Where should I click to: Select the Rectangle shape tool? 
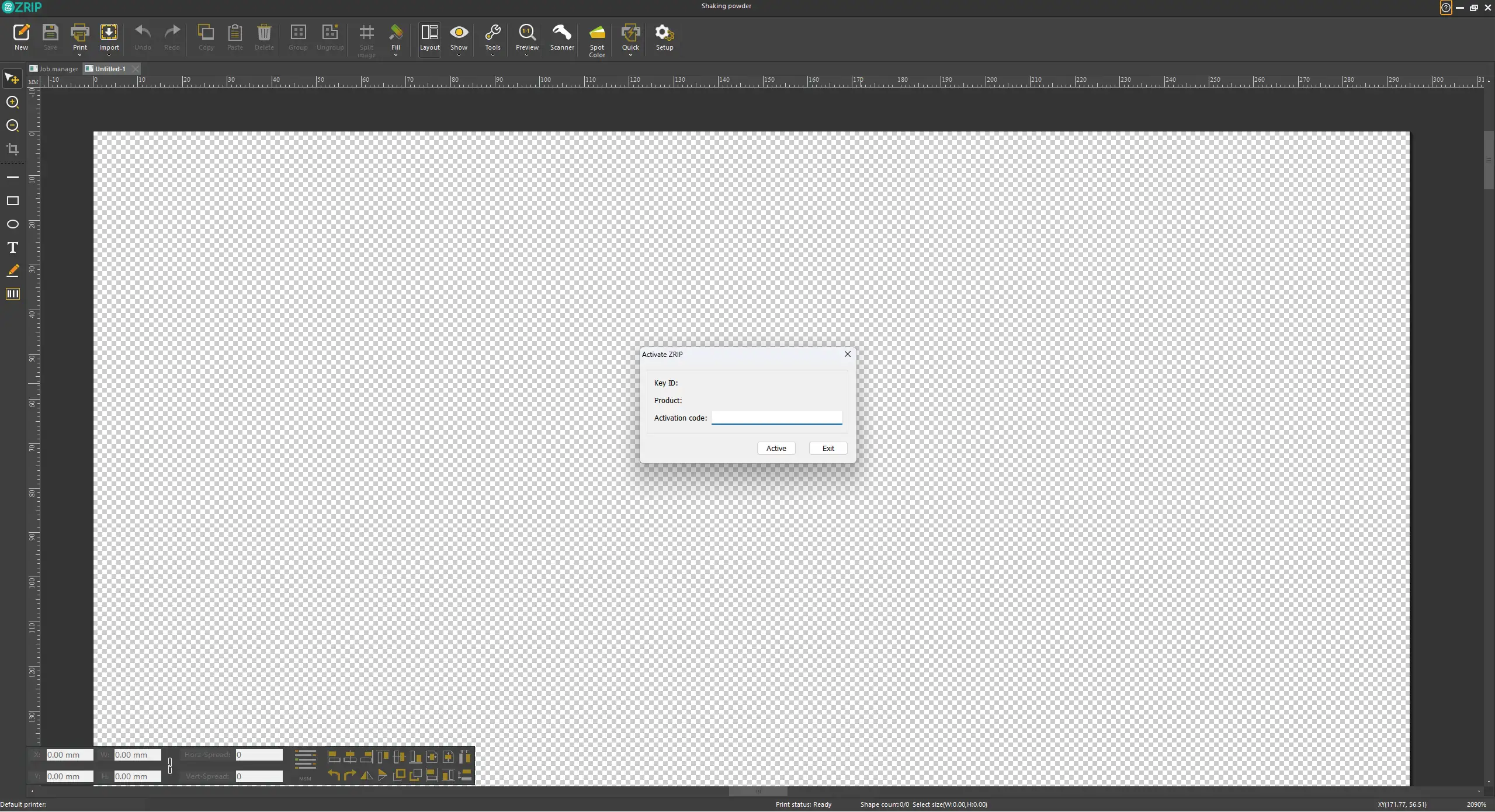coord(12,201)
